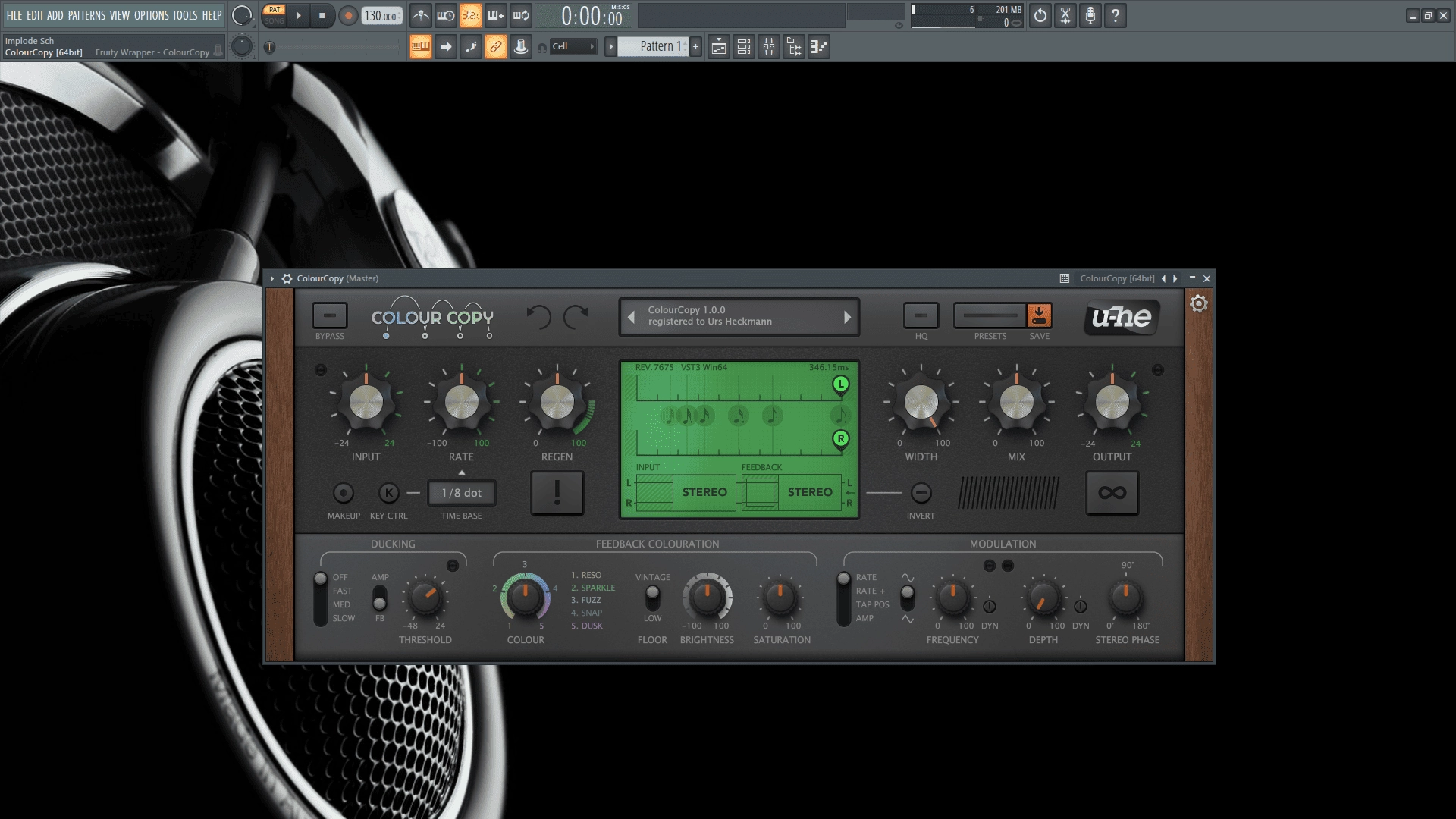Screen dimensions: 1456x819
Task: Toggle step editing footprint icon
Action: click(471, 47)
